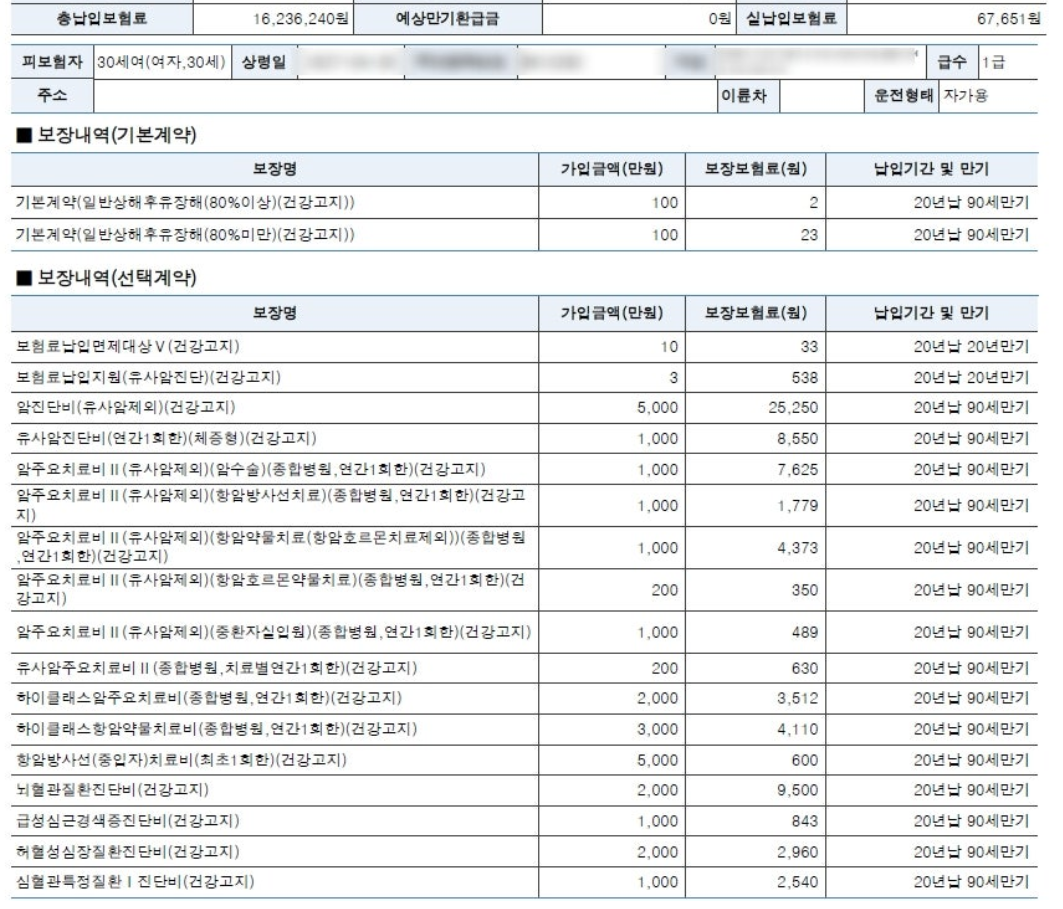1063x909 pixels.
Task: Select the "유사암주요치료비Ⅱ" coverage row name
Action: tap(217, 668)
